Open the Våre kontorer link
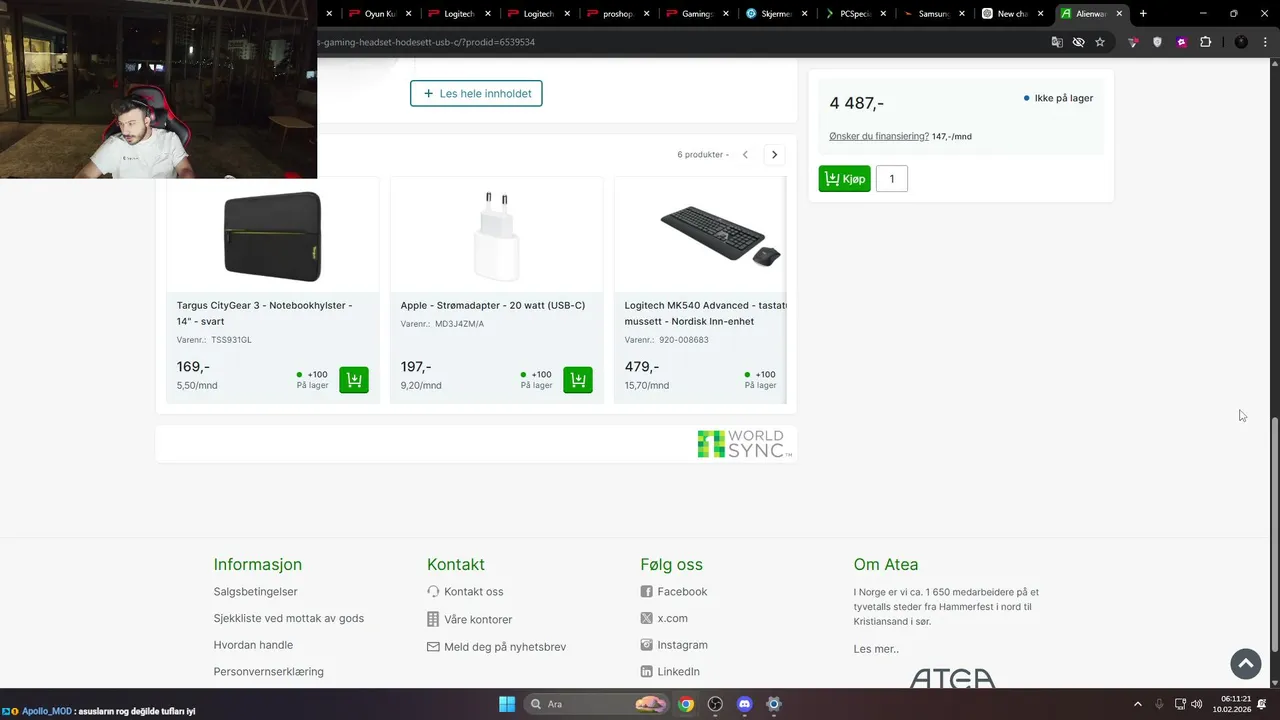1280x720 pixels. 469,619
